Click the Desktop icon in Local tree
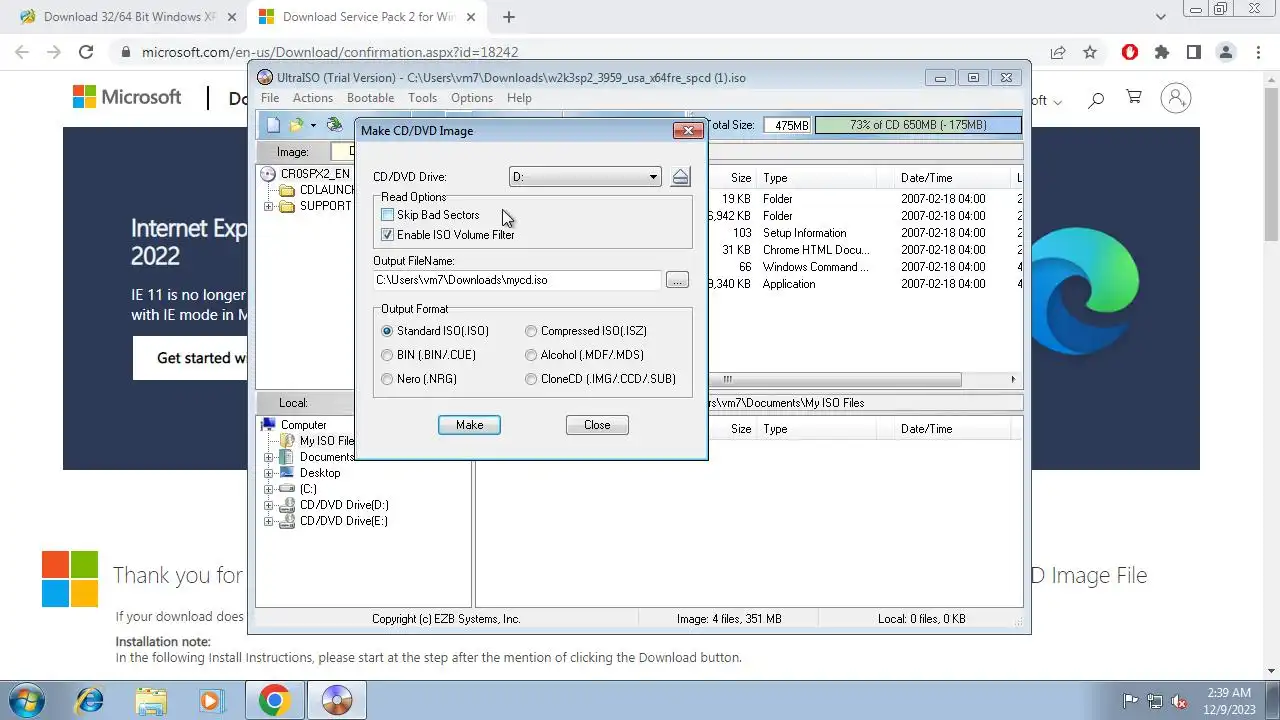 [x=287, y=473]
